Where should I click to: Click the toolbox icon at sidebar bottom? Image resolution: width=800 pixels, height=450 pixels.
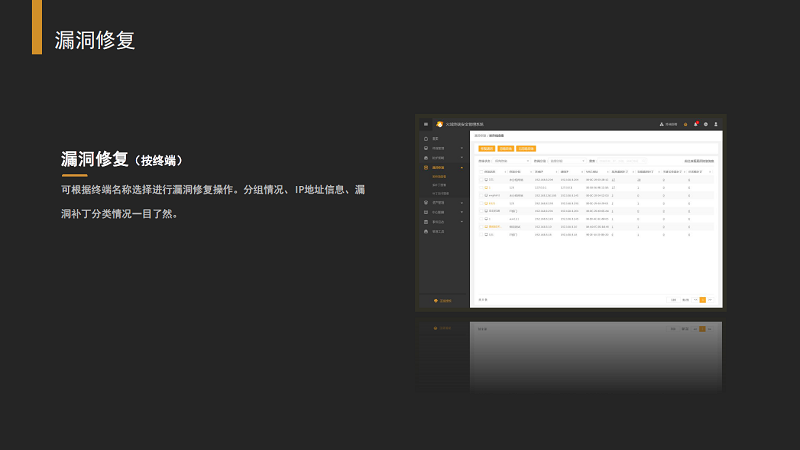[427, 231]
